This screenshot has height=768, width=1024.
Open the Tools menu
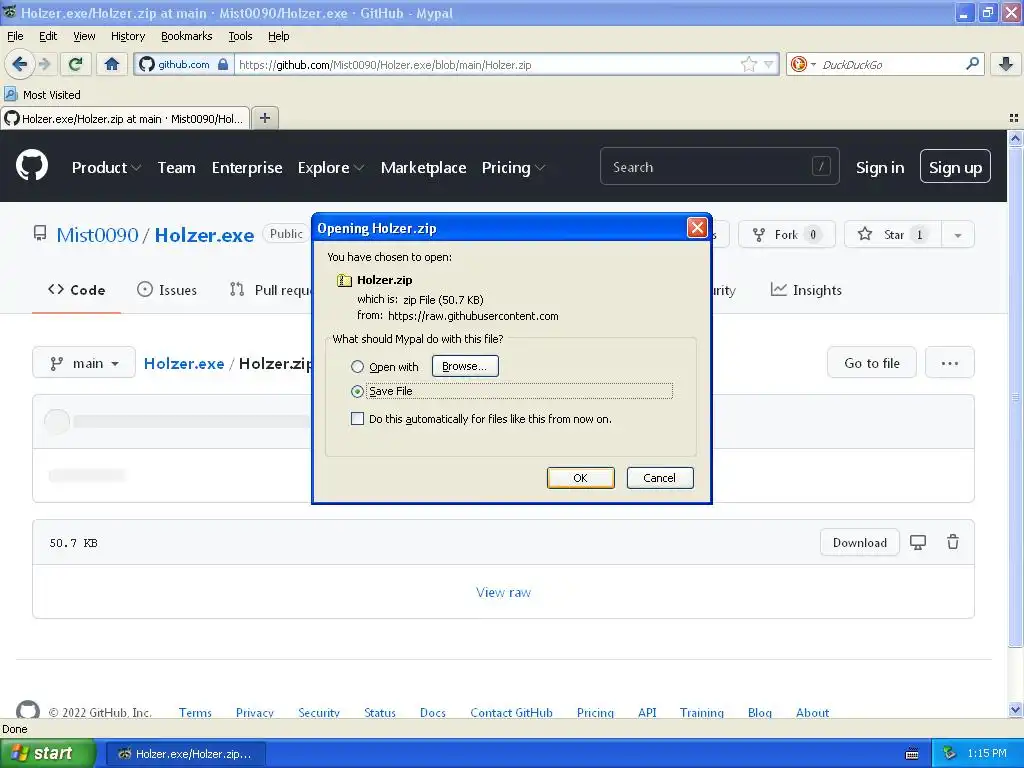[240, 36]
